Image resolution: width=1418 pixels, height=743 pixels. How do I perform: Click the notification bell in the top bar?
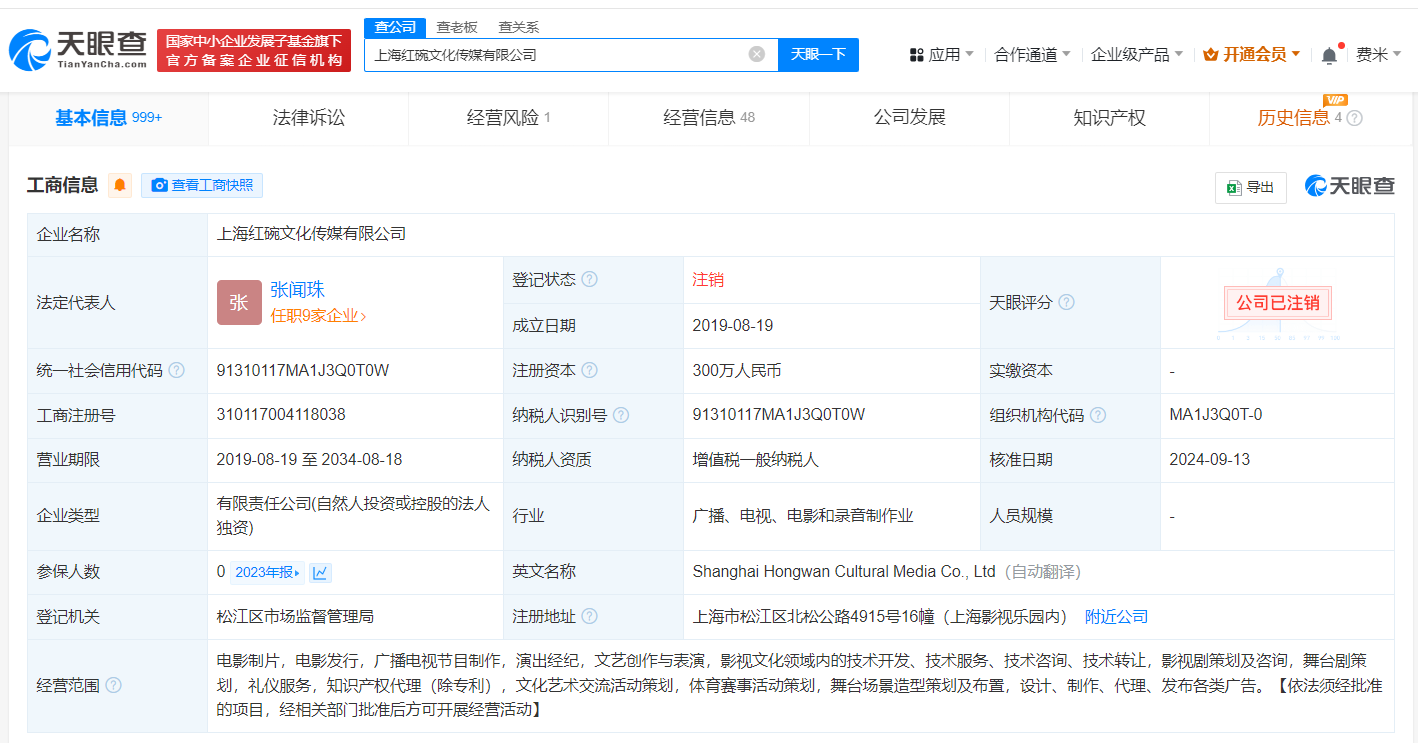click(1330, 54)
